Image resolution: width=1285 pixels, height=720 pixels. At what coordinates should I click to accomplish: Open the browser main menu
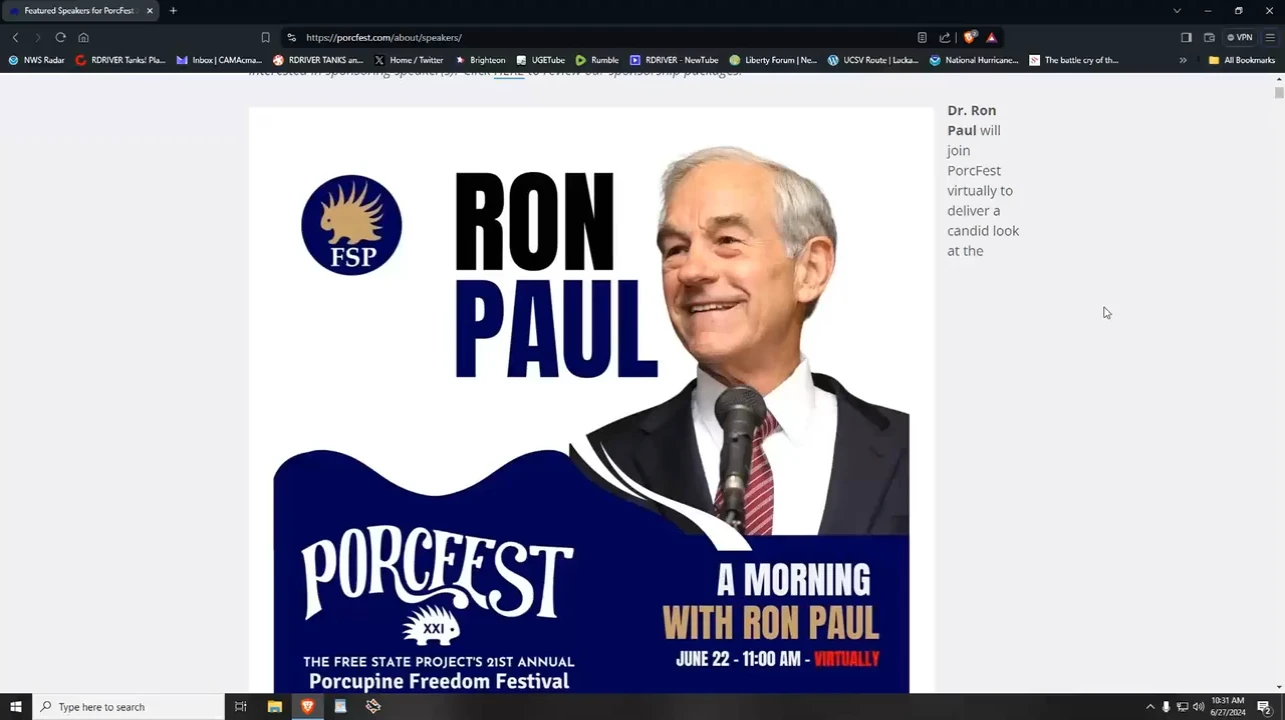1270,37
